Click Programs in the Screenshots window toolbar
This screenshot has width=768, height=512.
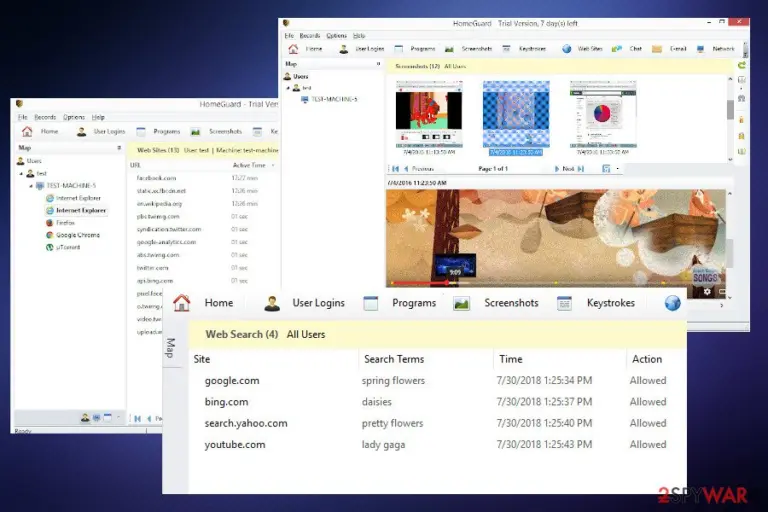[415, 49]
